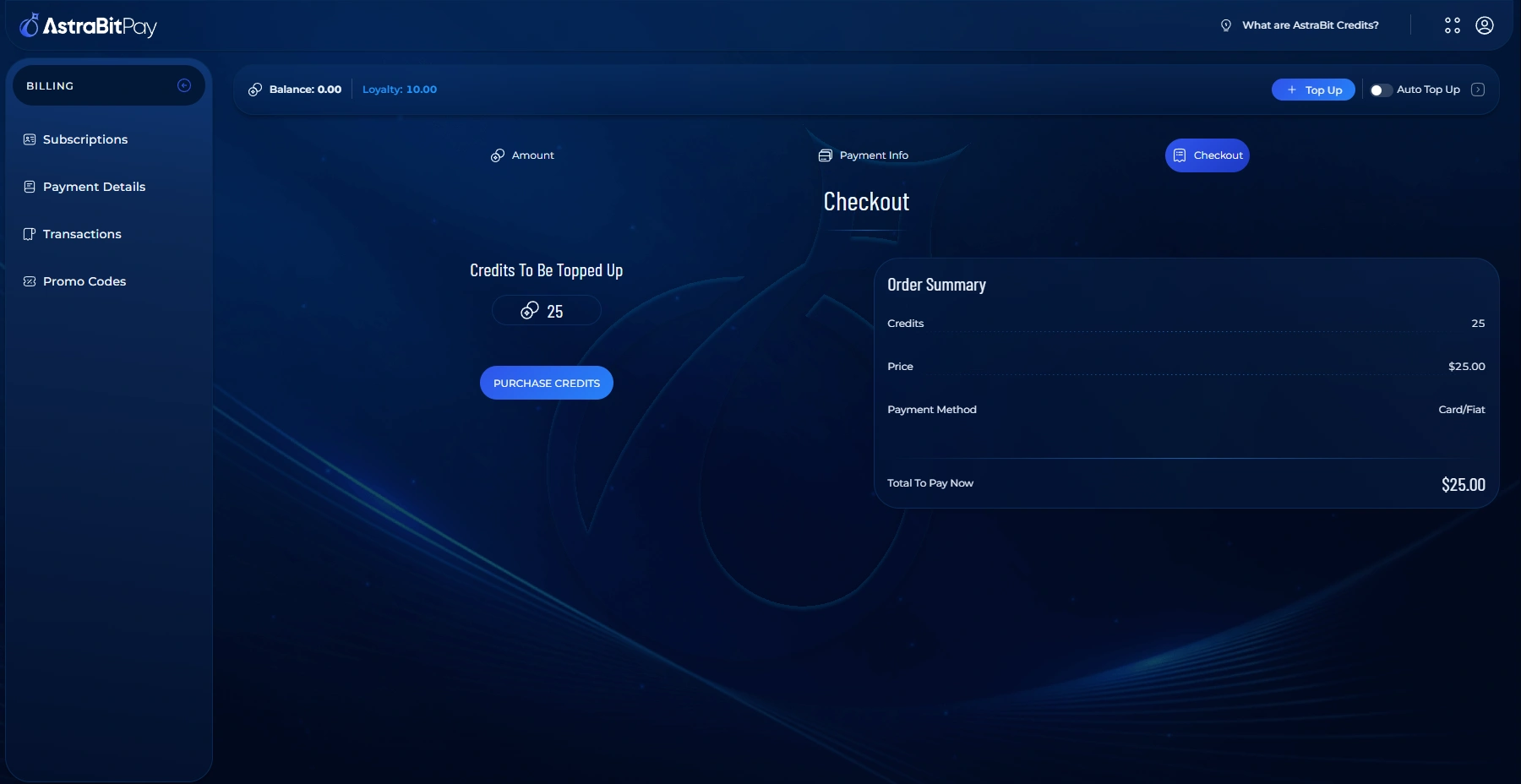Click the AstraBitPay logo

tap(88, 26)
